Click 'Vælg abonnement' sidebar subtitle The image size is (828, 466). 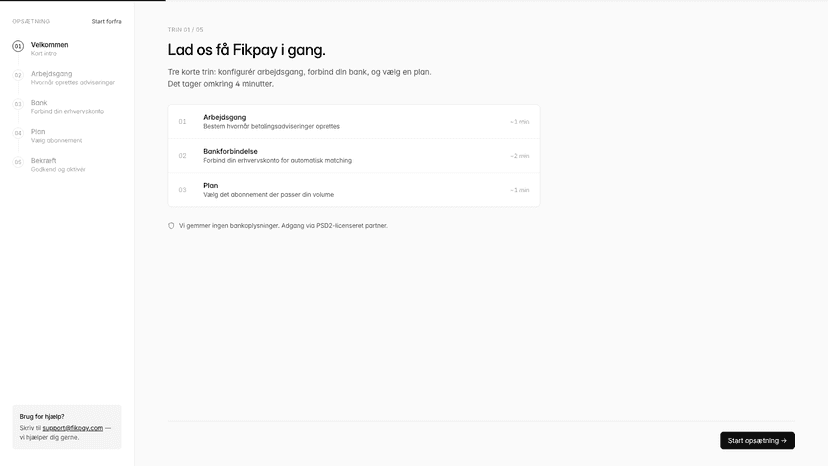tap(57, 141)
